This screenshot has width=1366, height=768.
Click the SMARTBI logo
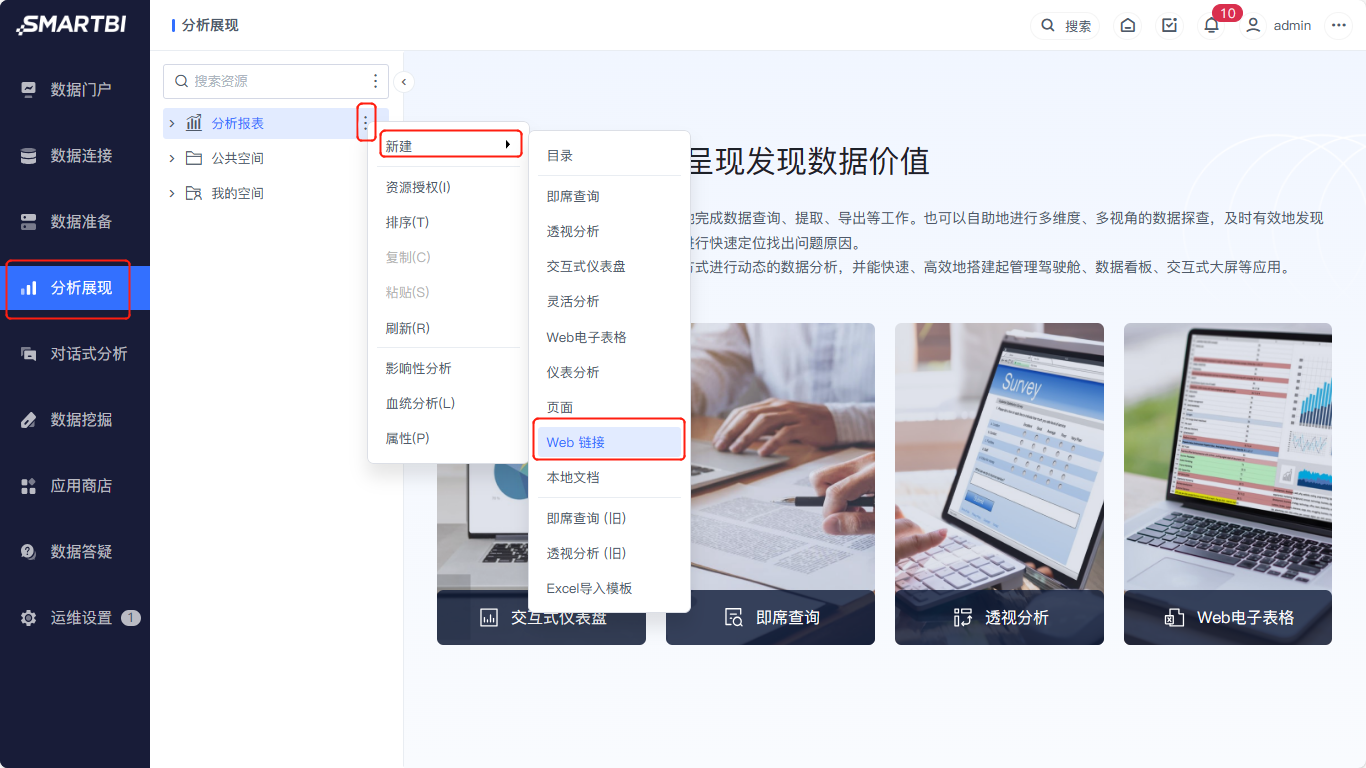pyautogui.click(x=71, y=25)
